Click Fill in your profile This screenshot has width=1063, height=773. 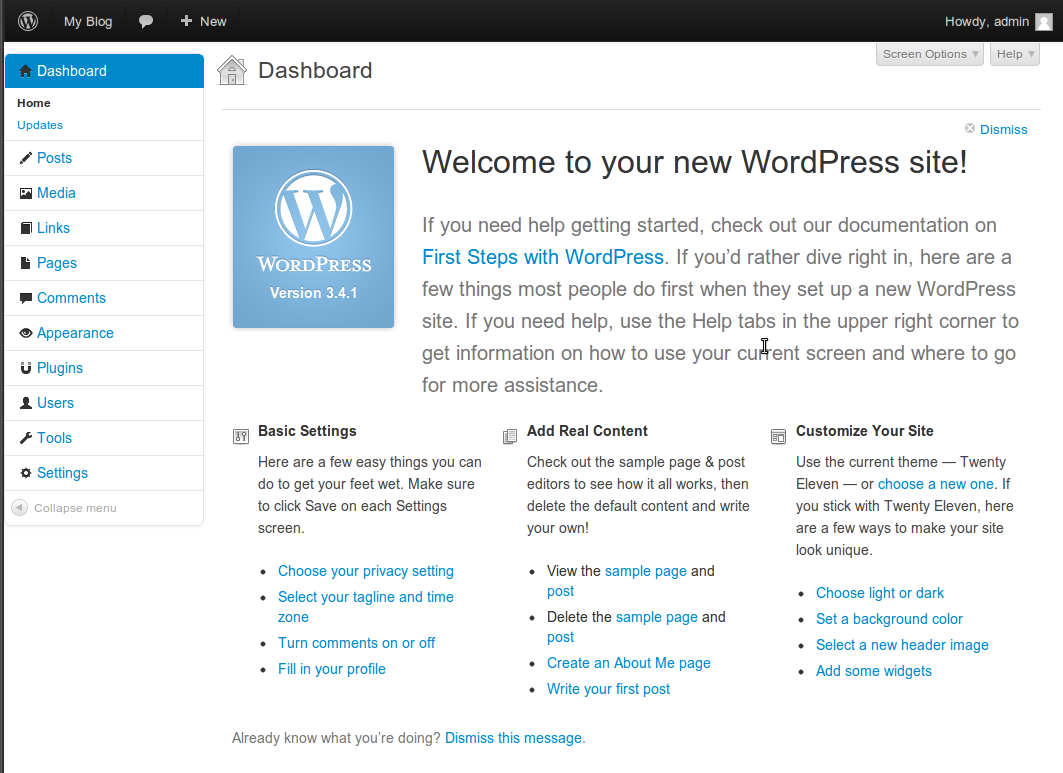coord(332,669)
